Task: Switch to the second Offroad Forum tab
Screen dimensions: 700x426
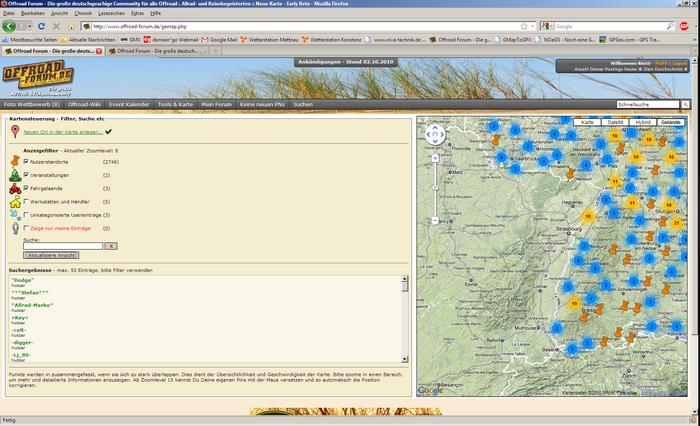Action: [x=157, y=51]
